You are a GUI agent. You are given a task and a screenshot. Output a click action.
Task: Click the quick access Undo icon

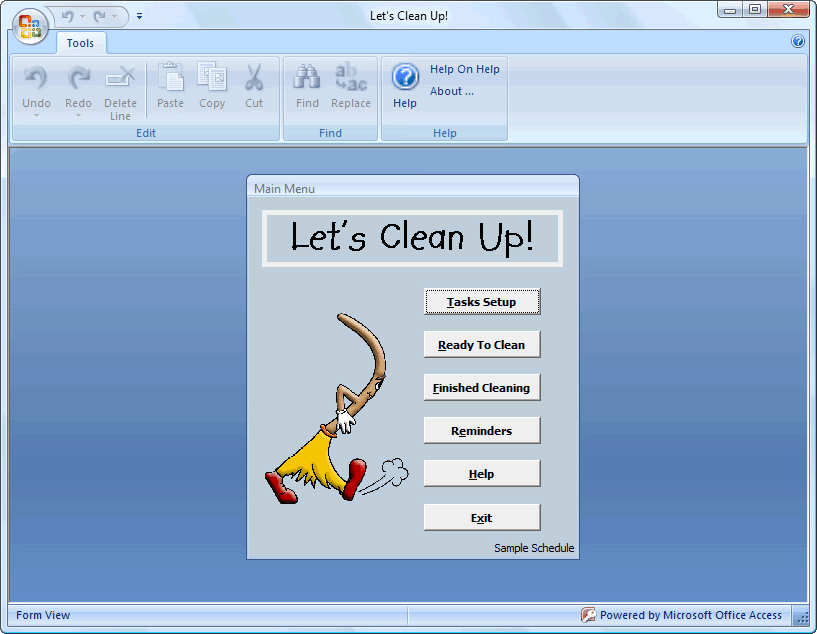[68, 17]
